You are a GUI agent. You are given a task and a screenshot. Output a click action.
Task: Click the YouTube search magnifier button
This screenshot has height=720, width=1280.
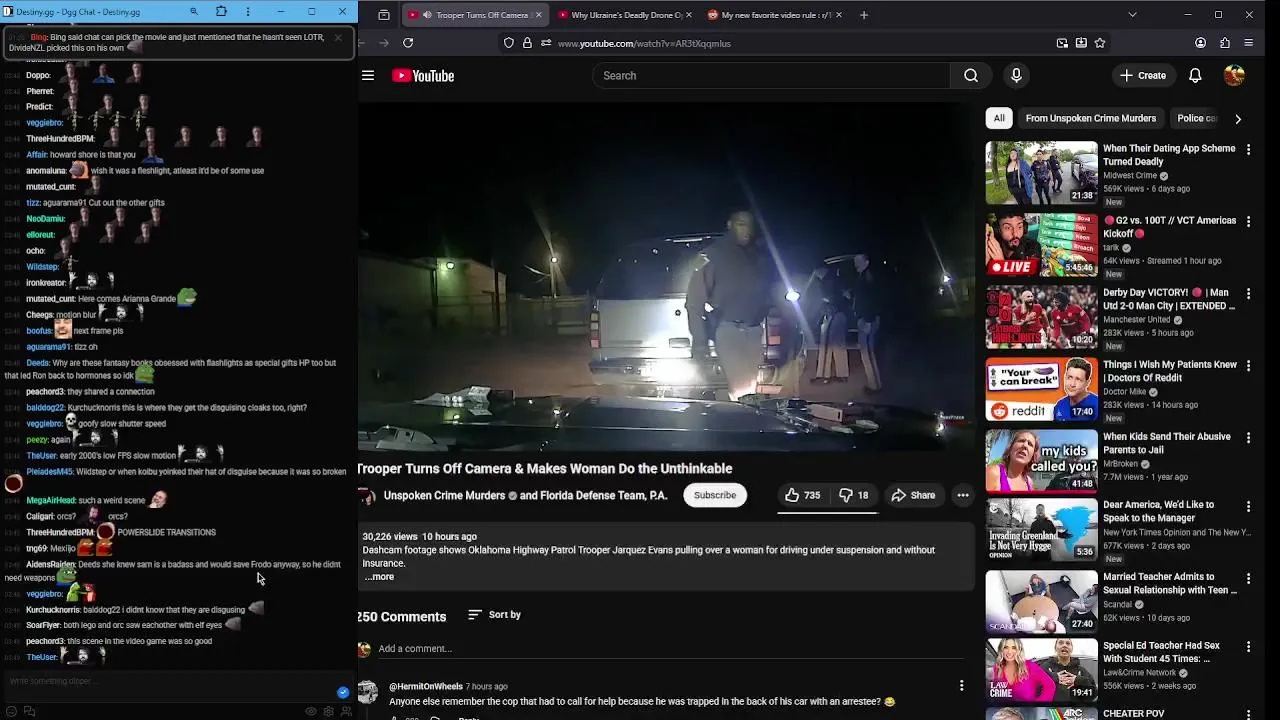pyautogui.click(x=971, y=76)
